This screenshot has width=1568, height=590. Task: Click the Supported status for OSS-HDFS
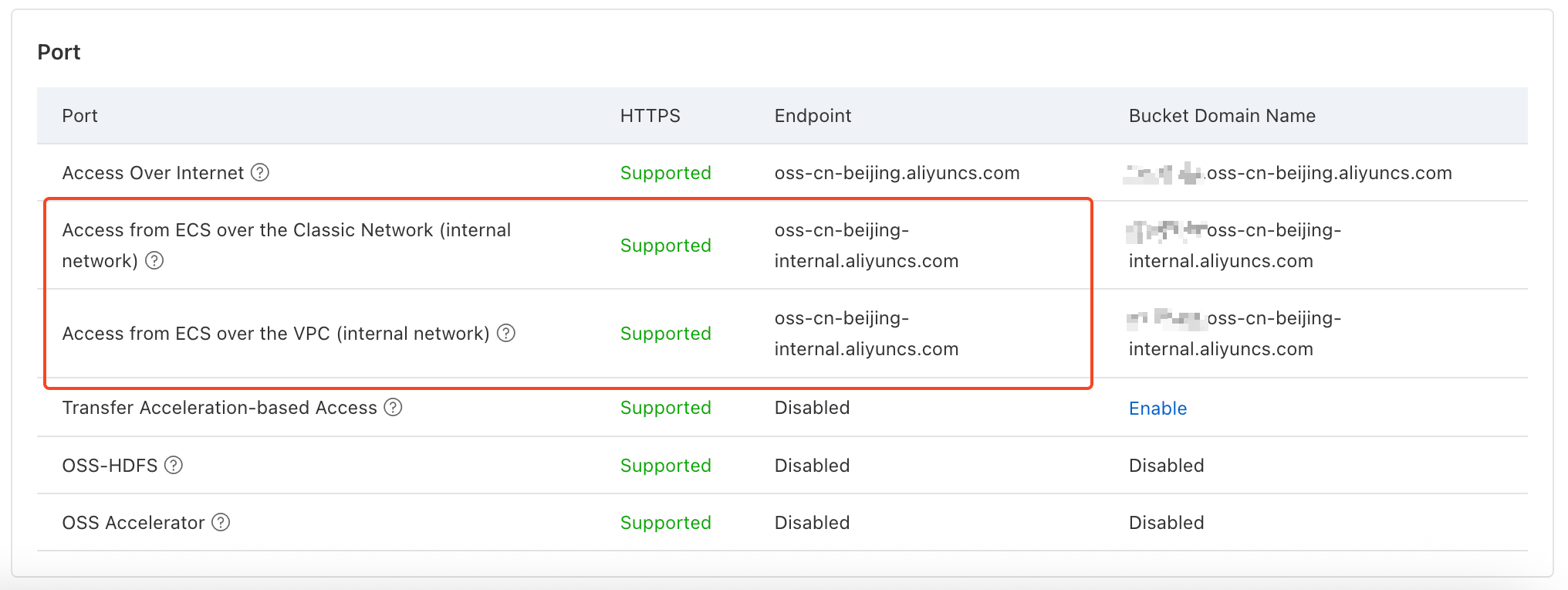point(664,465)
